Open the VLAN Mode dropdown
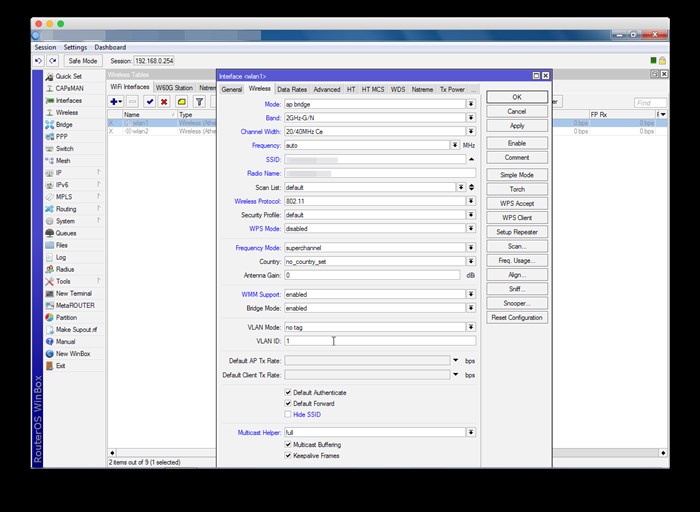Screen dimensions: 700x512 (471, 327)
